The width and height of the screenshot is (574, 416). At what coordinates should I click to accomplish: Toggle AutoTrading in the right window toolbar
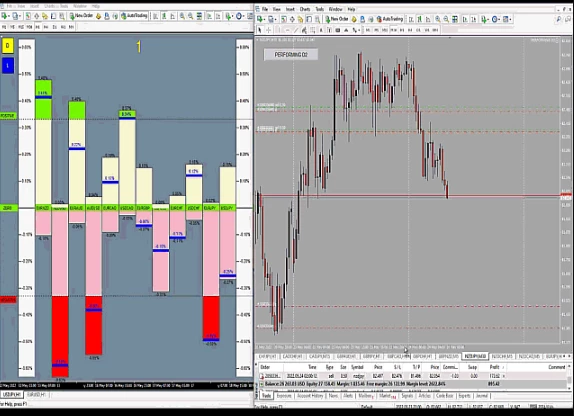[x=390, y=19]
